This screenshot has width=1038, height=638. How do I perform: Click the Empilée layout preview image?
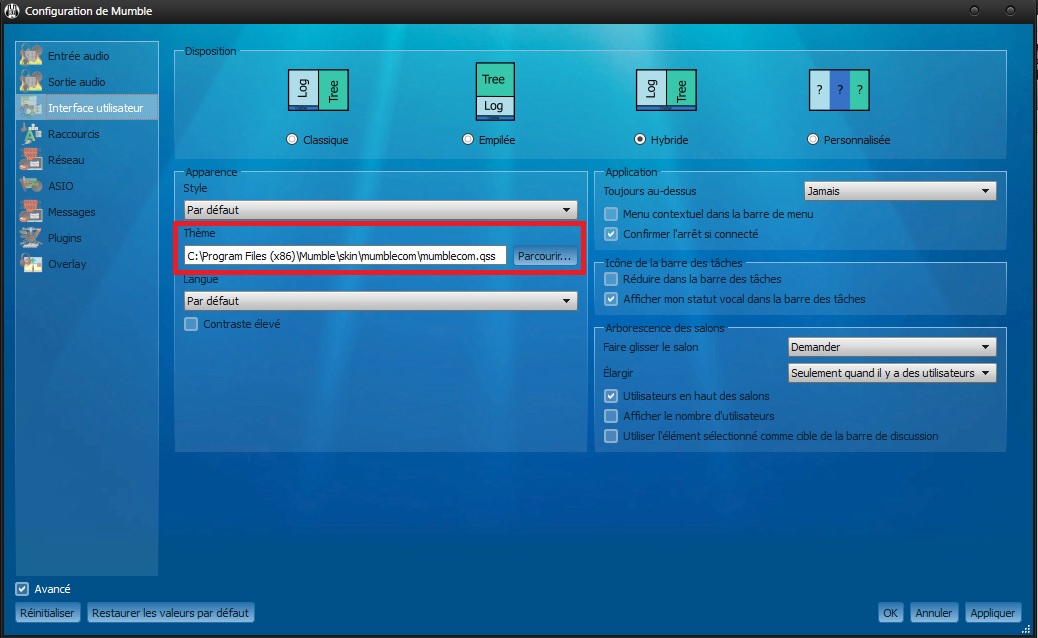coord(495,91)
